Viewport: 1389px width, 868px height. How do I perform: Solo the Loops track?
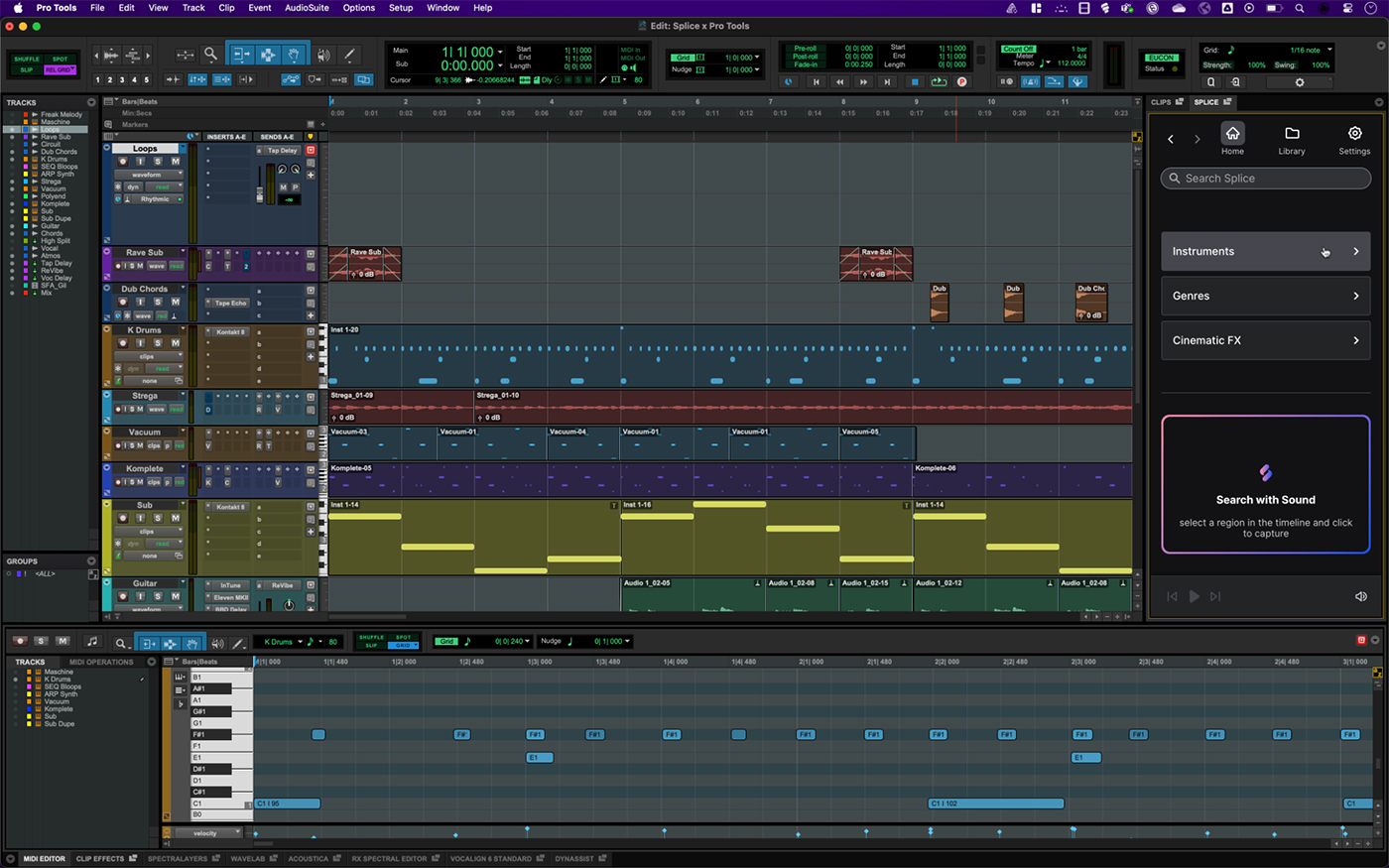159,162
